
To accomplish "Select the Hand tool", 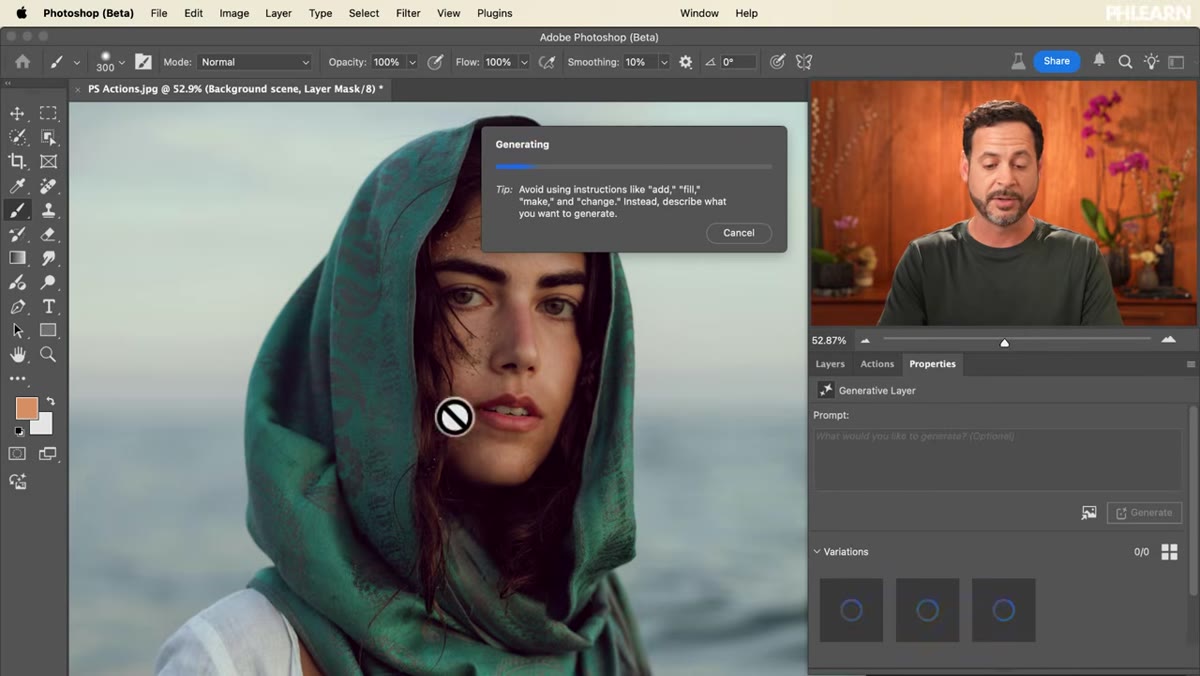I will click(17, 354).
